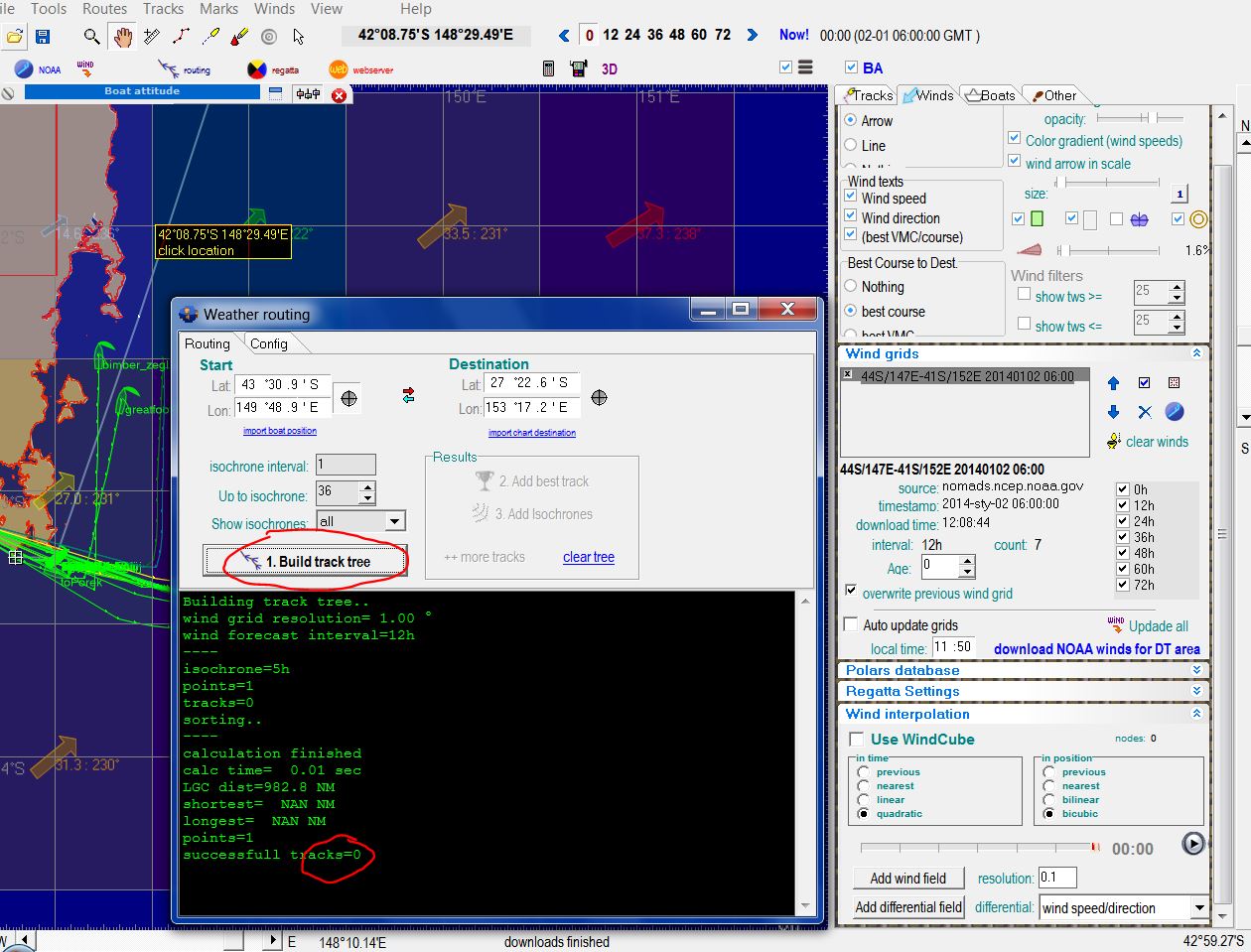Expand the Regatta Settings section
This screenshot has height=952, width=1251.
click(1196, 691)
